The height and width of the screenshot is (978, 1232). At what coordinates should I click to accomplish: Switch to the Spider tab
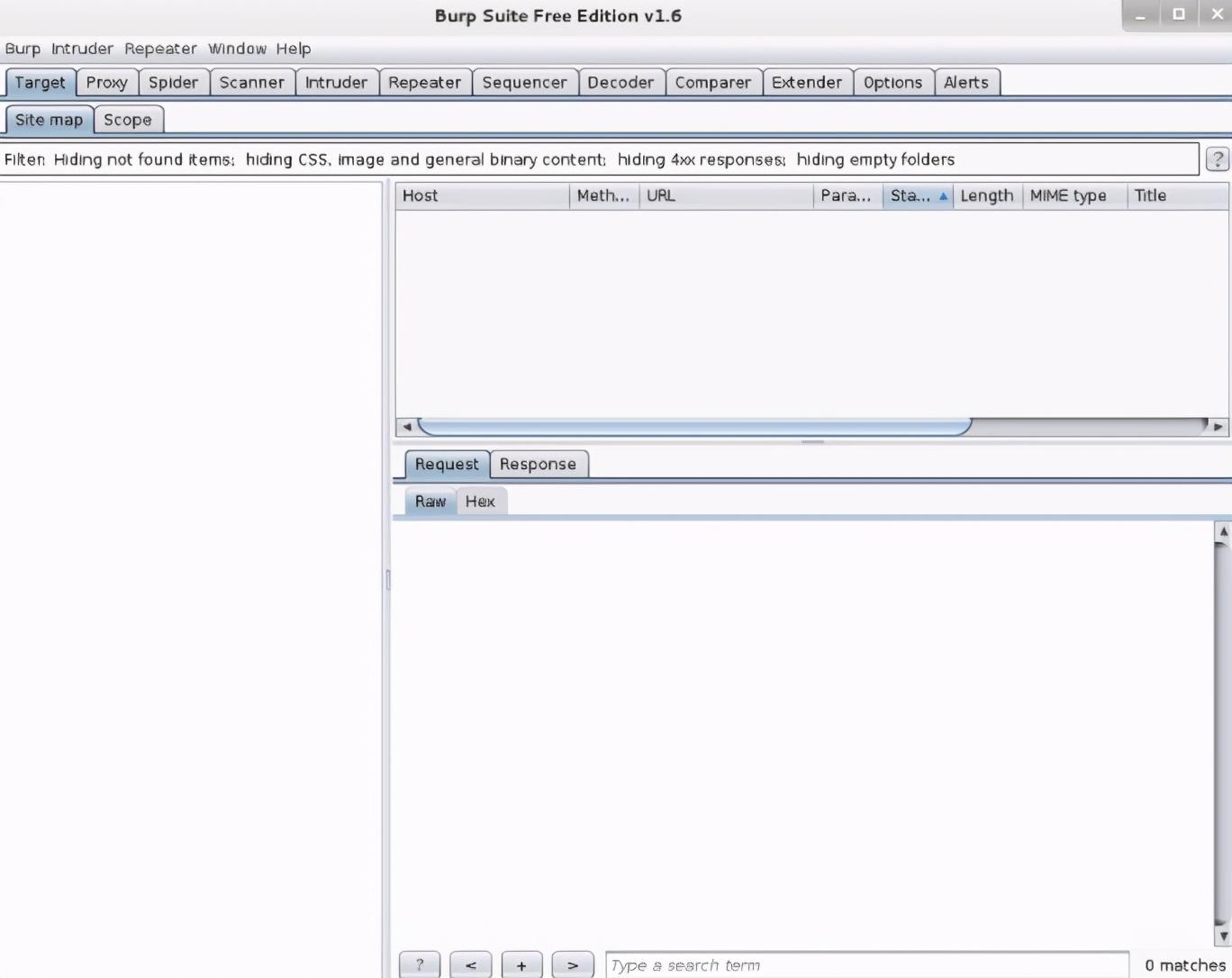(x=174, y=83)
